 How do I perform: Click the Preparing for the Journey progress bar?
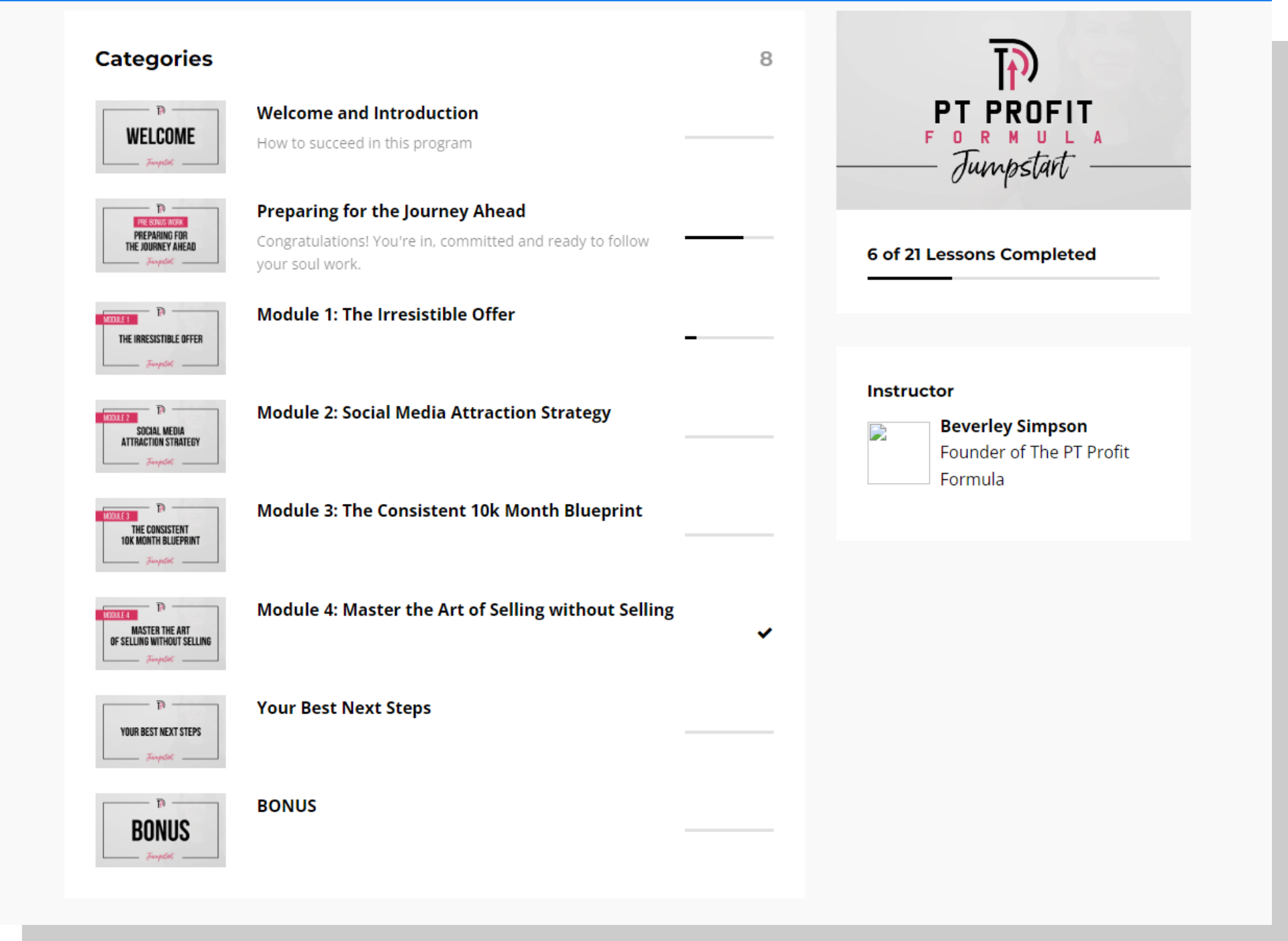coord(729,238)
